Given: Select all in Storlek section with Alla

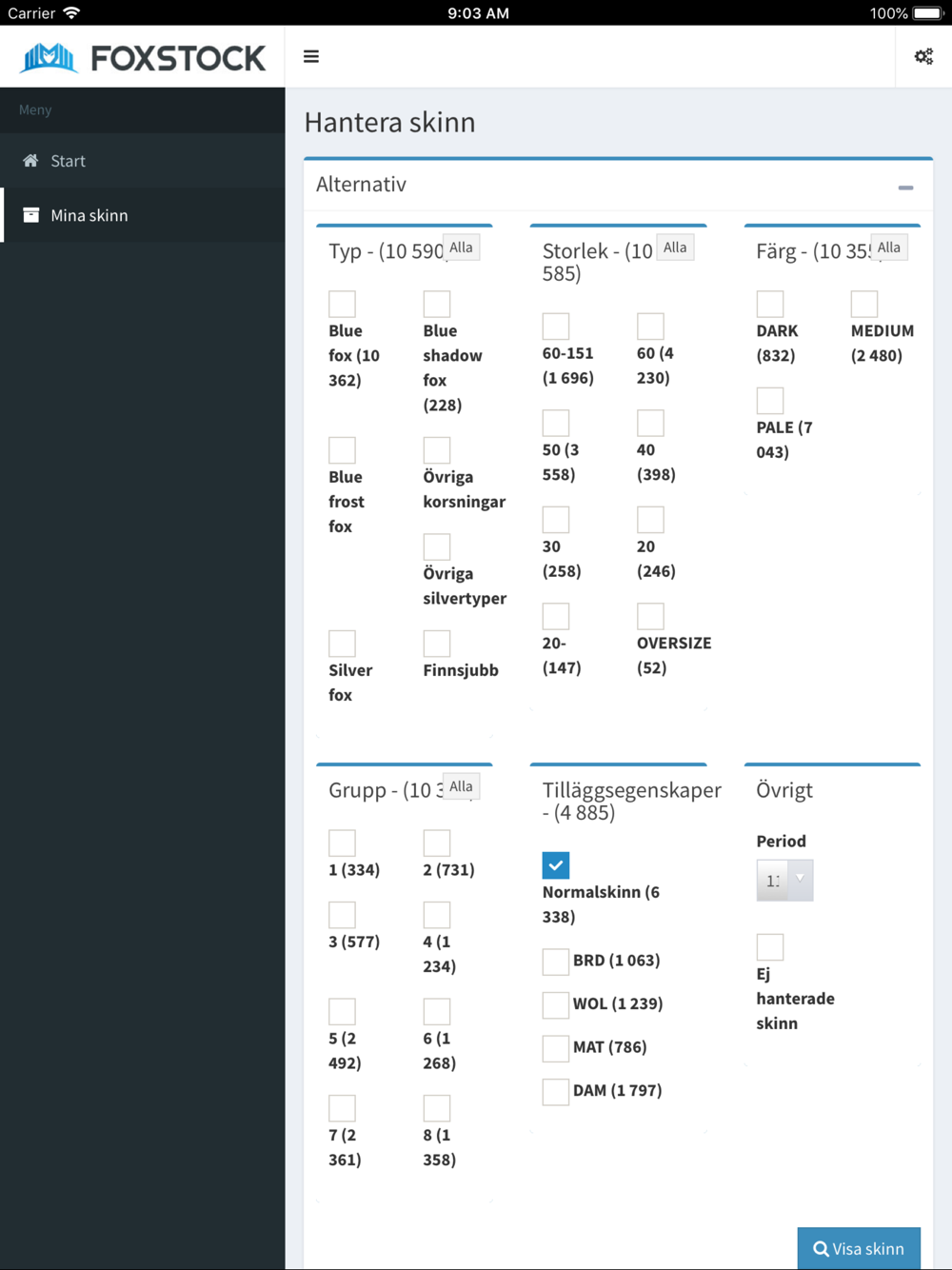Looking at the screenshot, I should 675,248.
